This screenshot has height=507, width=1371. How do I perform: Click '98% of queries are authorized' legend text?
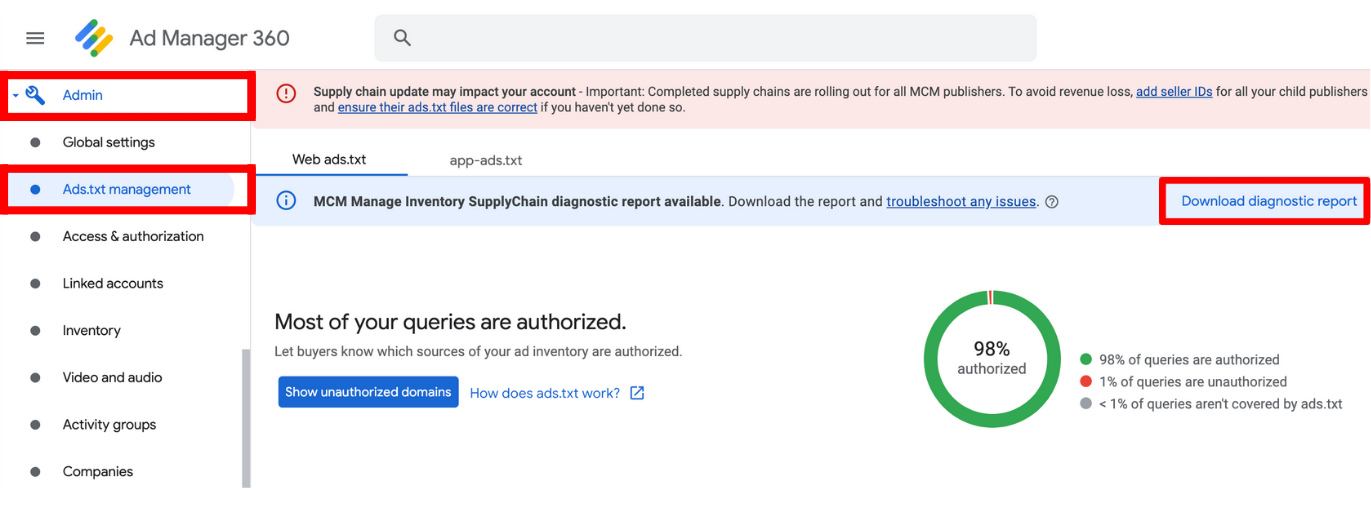1189,359
